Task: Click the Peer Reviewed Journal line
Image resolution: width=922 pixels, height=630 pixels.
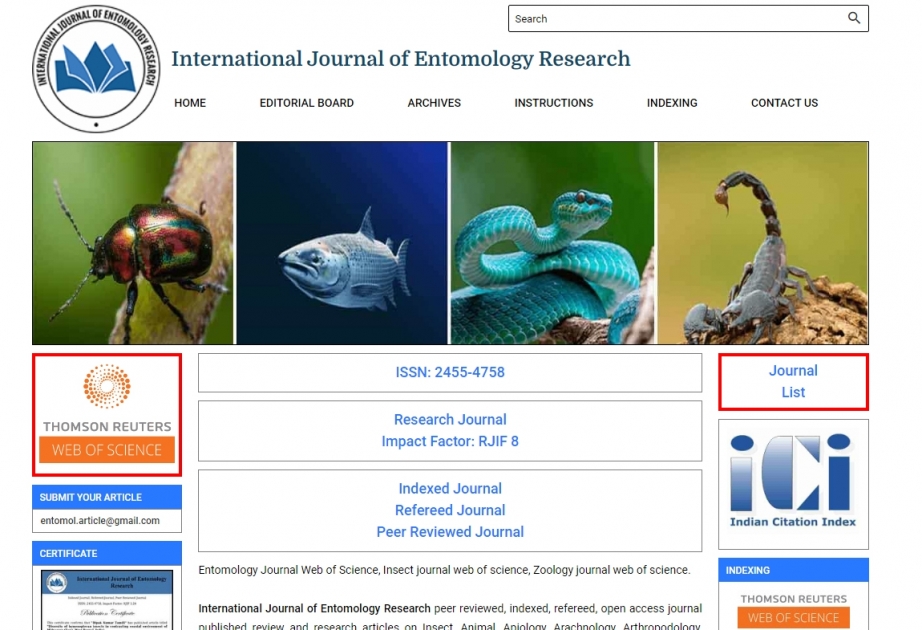Action: (x=450, y=532)
